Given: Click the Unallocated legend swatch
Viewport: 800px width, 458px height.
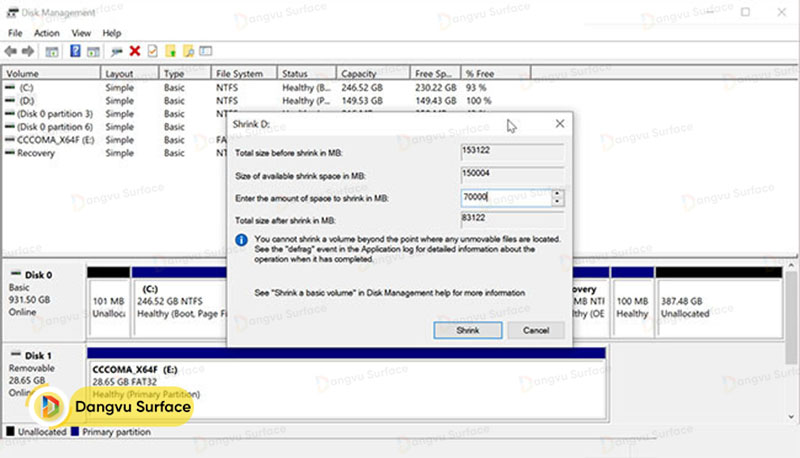Looking at the screenshot, I should [x=10, y=431].
